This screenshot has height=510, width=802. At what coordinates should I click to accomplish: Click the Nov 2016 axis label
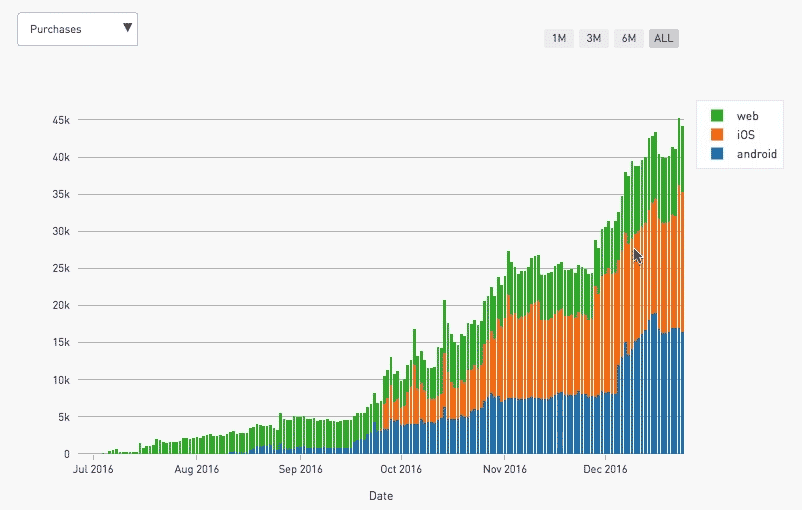[504, 469]
